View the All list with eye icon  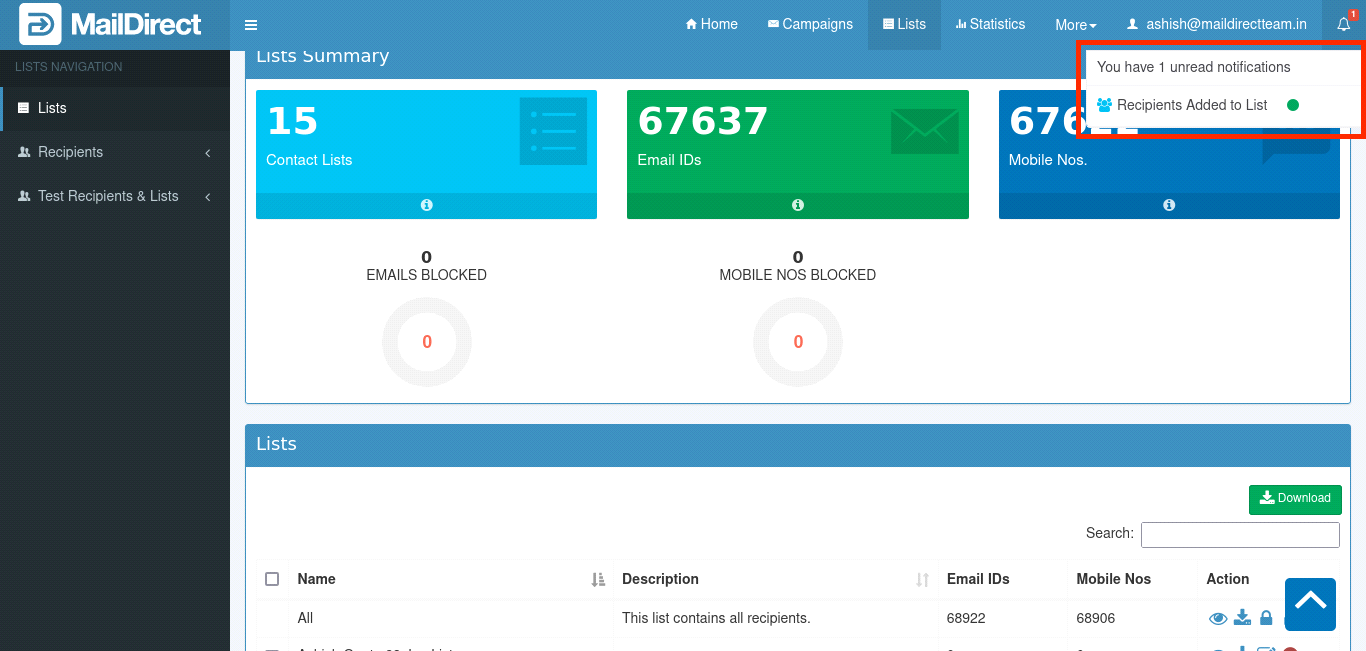pos(1218,619)
